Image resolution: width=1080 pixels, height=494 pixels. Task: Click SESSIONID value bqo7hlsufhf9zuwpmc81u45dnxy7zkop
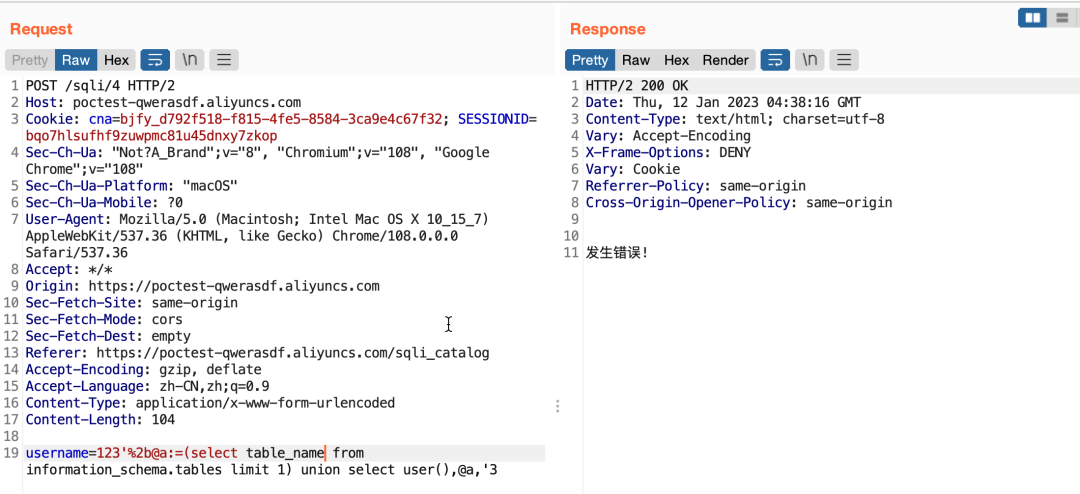click(152, 136)
